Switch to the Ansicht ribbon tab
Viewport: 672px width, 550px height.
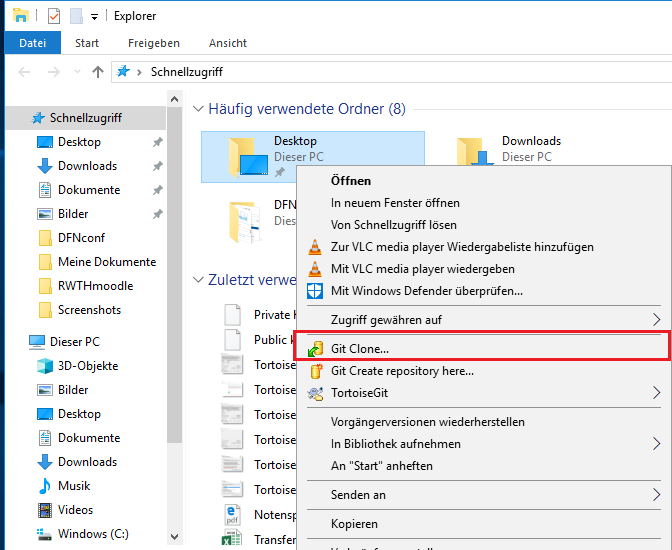click(228, 43)
